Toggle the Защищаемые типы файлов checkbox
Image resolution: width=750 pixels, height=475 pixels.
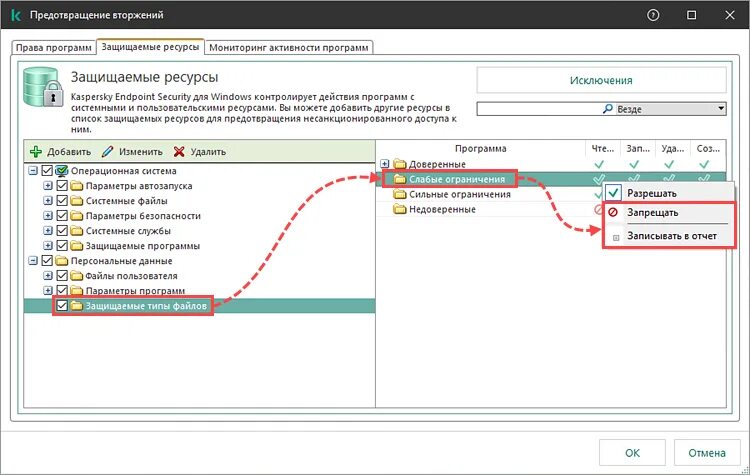tap(62, 305)
